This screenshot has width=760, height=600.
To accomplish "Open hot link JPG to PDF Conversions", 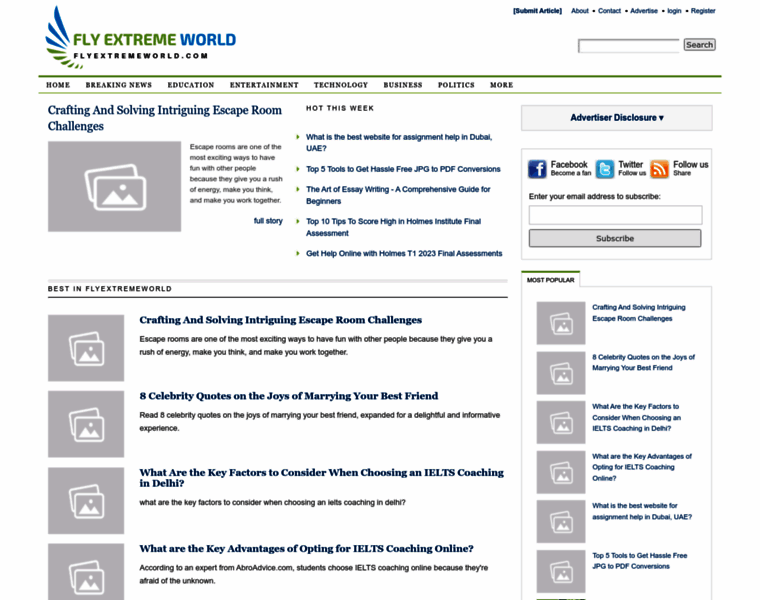I will pyautogui.click(x=403, y=169).
